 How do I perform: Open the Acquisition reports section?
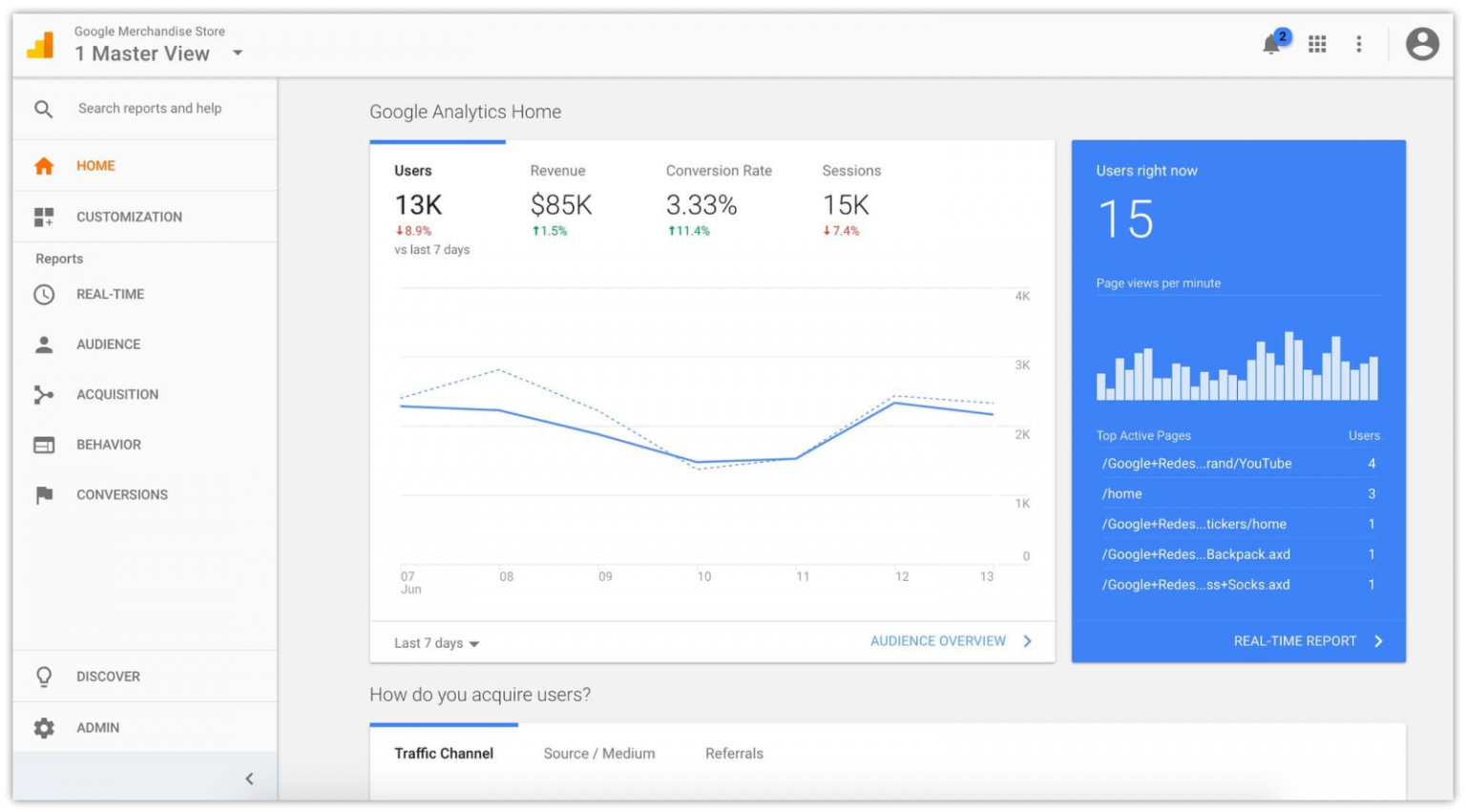click(x=117, y=394)
